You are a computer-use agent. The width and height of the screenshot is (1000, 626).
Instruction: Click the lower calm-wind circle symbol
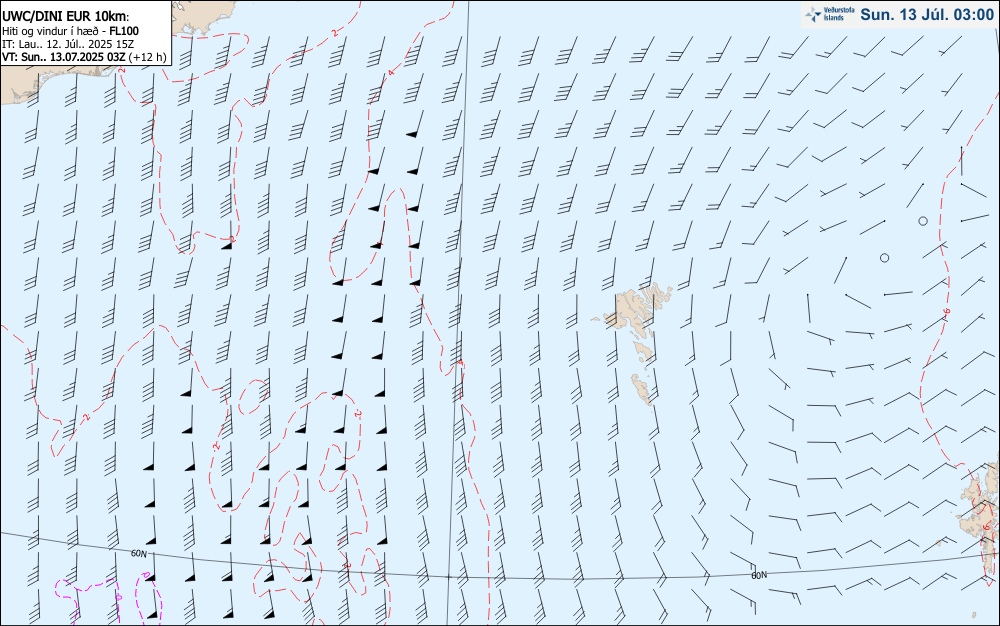point(885,258)
